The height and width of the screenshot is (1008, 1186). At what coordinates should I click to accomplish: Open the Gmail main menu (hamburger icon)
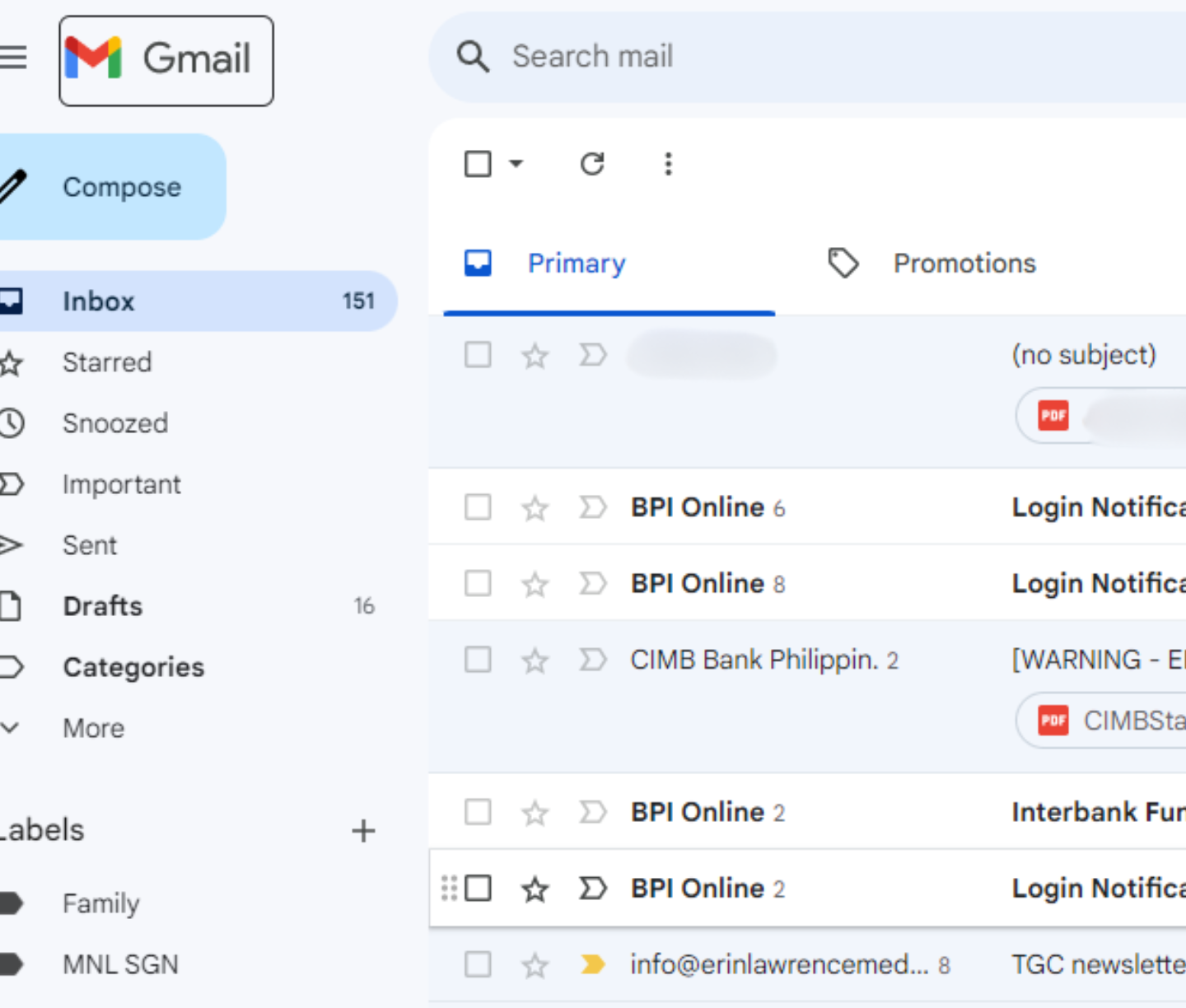click(x=14, y=56)
